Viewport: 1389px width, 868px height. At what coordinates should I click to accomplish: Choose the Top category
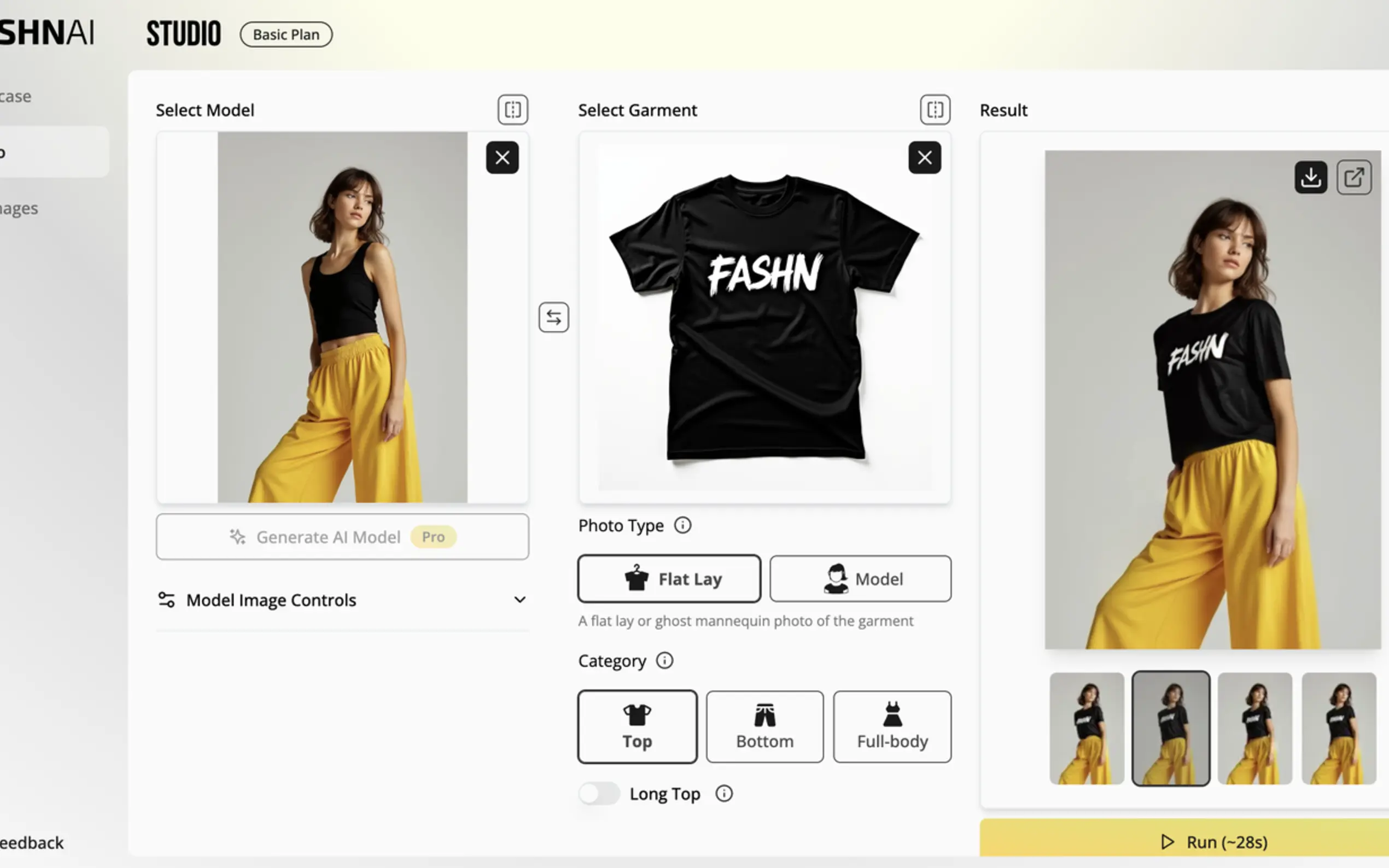(x=638, y=727)
